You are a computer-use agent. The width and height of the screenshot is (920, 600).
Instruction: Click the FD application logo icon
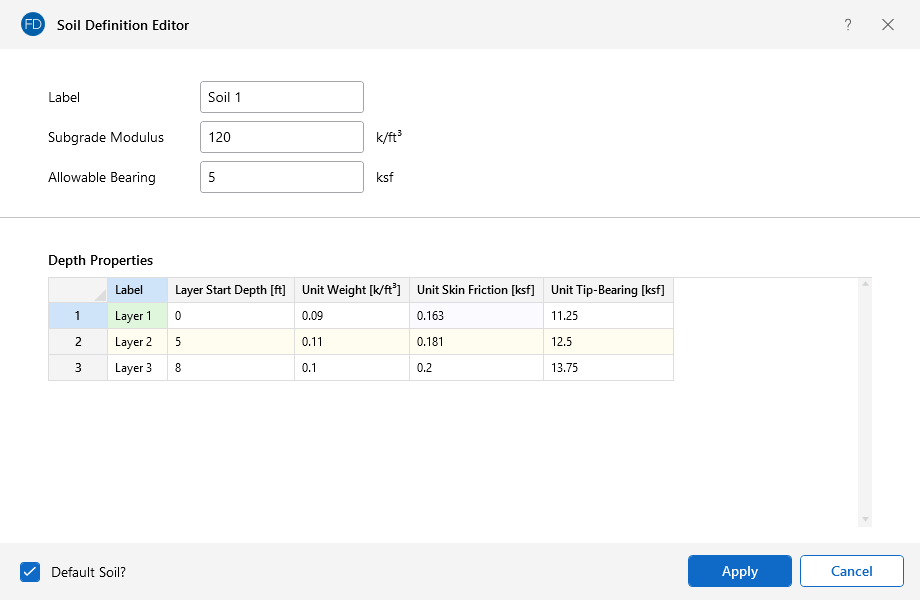33,24
